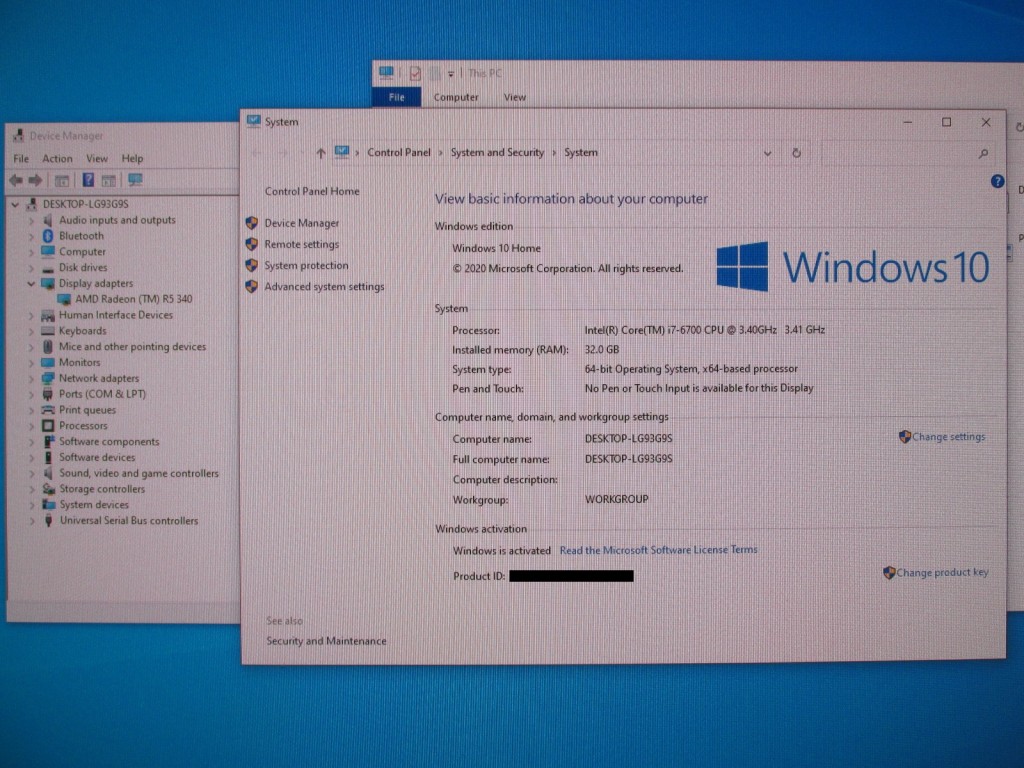The image size is (1024, 768).
Task: Click the Universal Serial Bus controllers icon
Action: point(48,520)
